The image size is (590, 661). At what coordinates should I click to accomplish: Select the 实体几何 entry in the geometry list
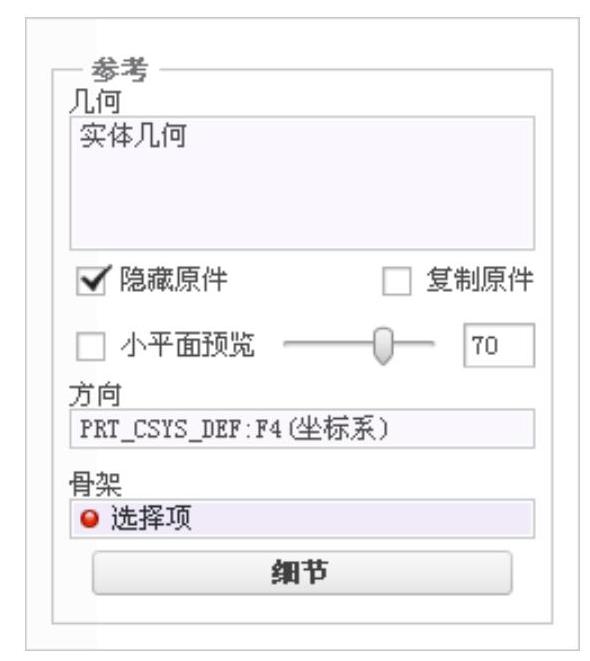coord(133,136)
